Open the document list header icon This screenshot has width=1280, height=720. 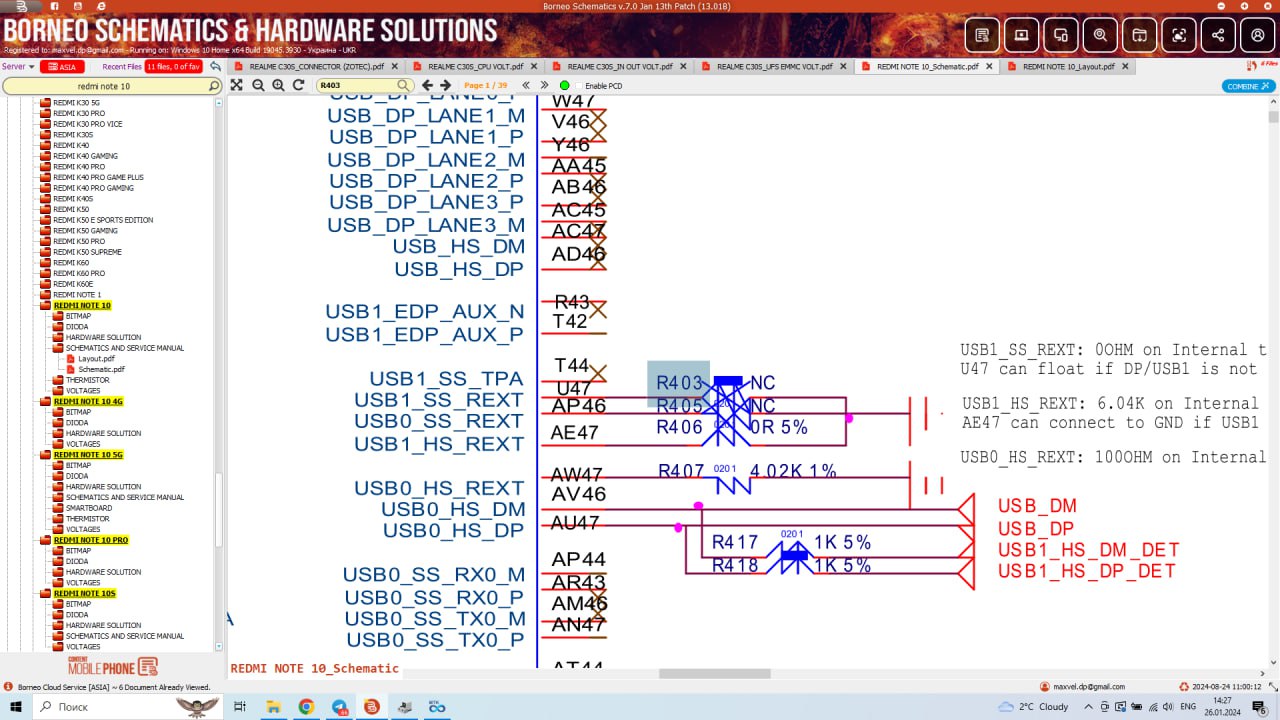click(x=982, y=35)
